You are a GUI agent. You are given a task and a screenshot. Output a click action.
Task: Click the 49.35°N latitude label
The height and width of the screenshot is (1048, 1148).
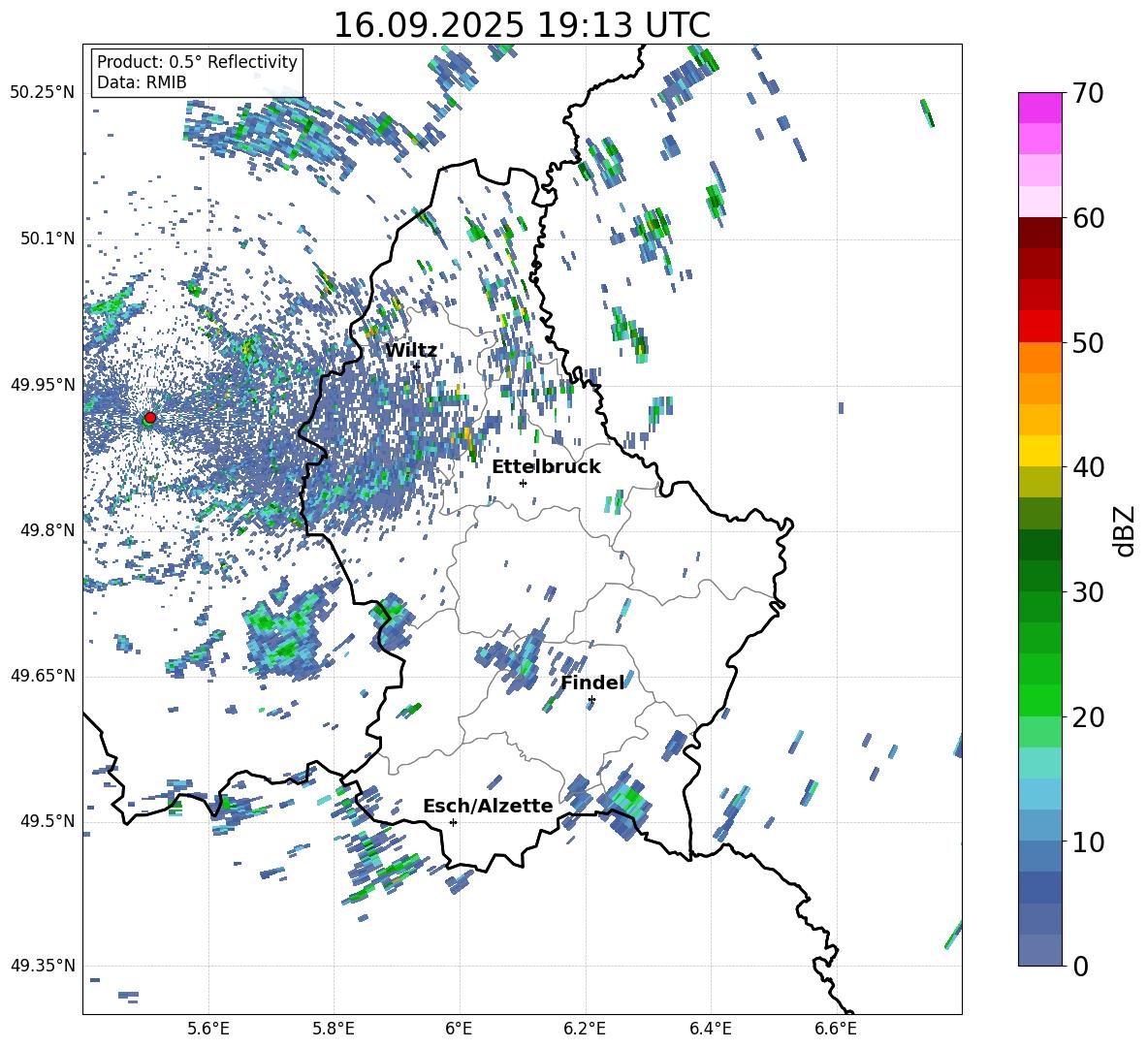(x=43, y=966)
